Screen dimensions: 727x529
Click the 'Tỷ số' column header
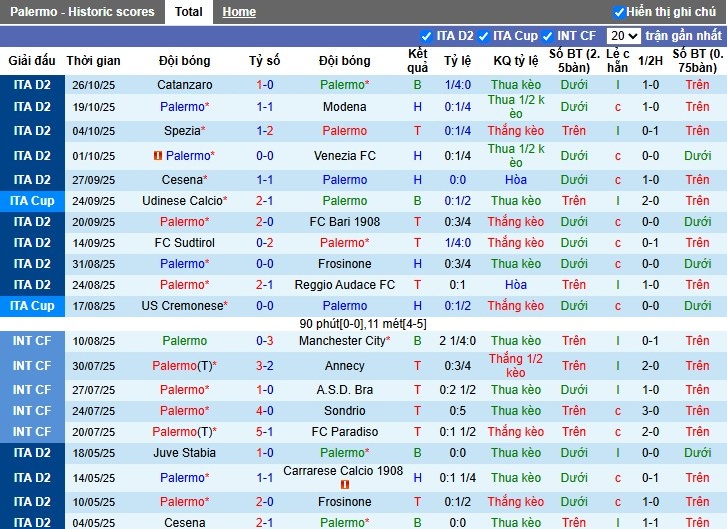point(265,61)
